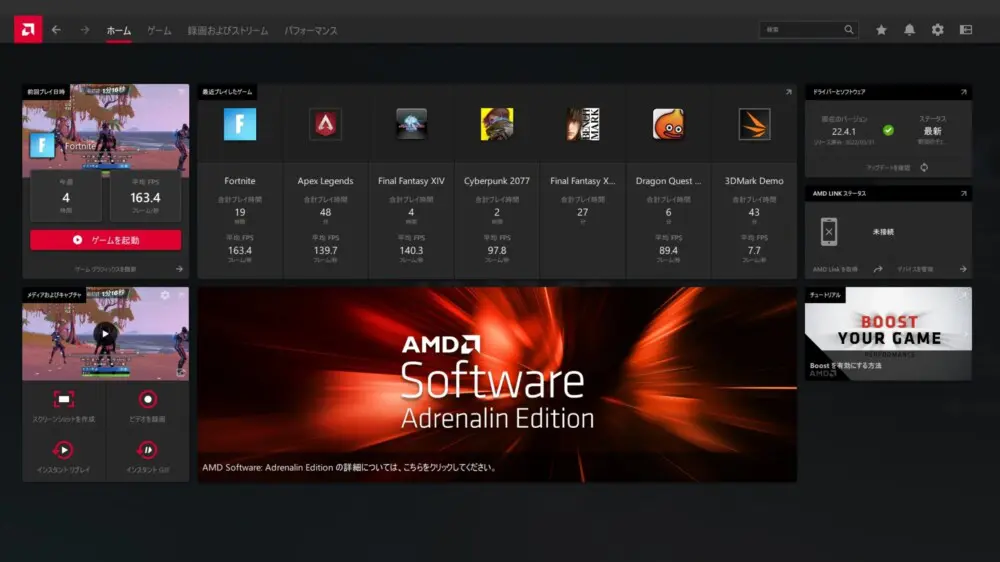Open the Boost Your Game tutorial thumbnail
1000x562 pixels.
click(888, 334)
